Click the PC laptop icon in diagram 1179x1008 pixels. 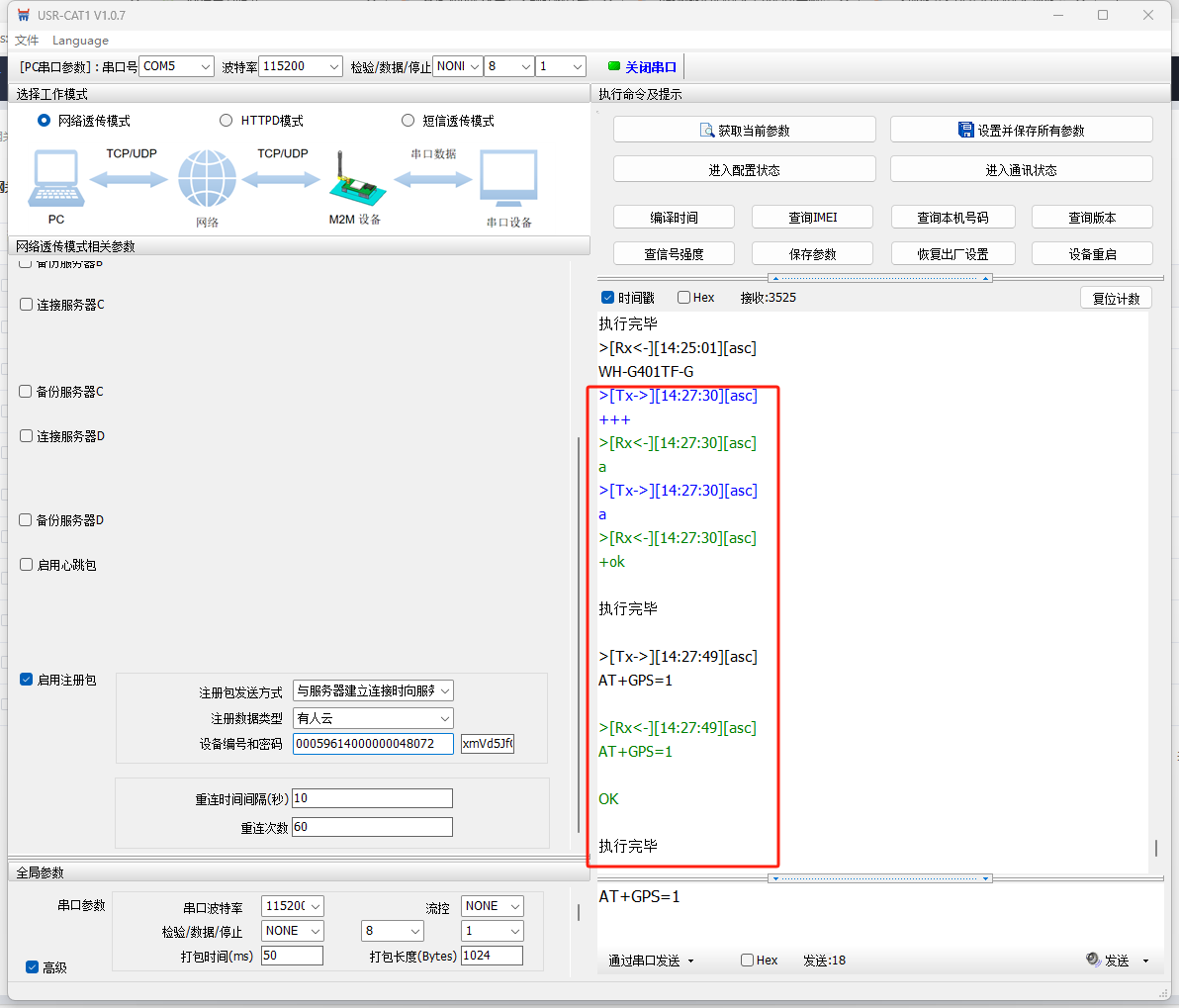point(56,179)
